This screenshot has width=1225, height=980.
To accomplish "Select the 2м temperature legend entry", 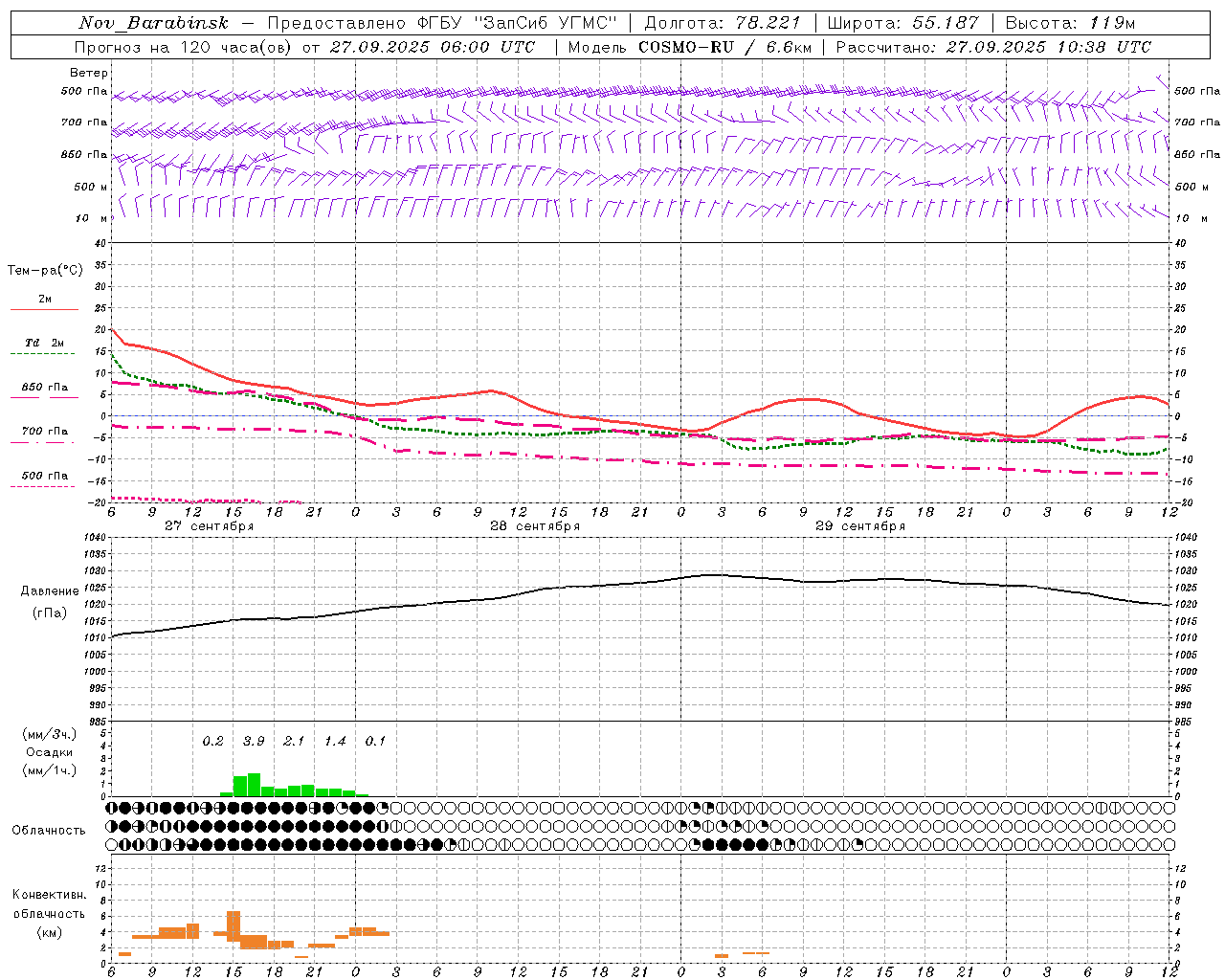I will [x=45, y=300].
